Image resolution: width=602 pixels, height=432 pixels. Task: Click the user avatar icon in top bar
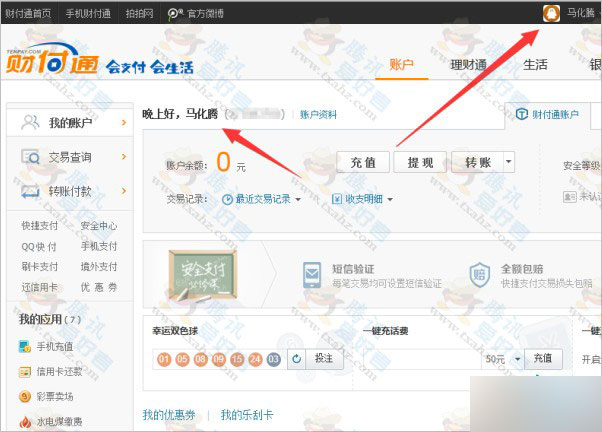[549, 13]
